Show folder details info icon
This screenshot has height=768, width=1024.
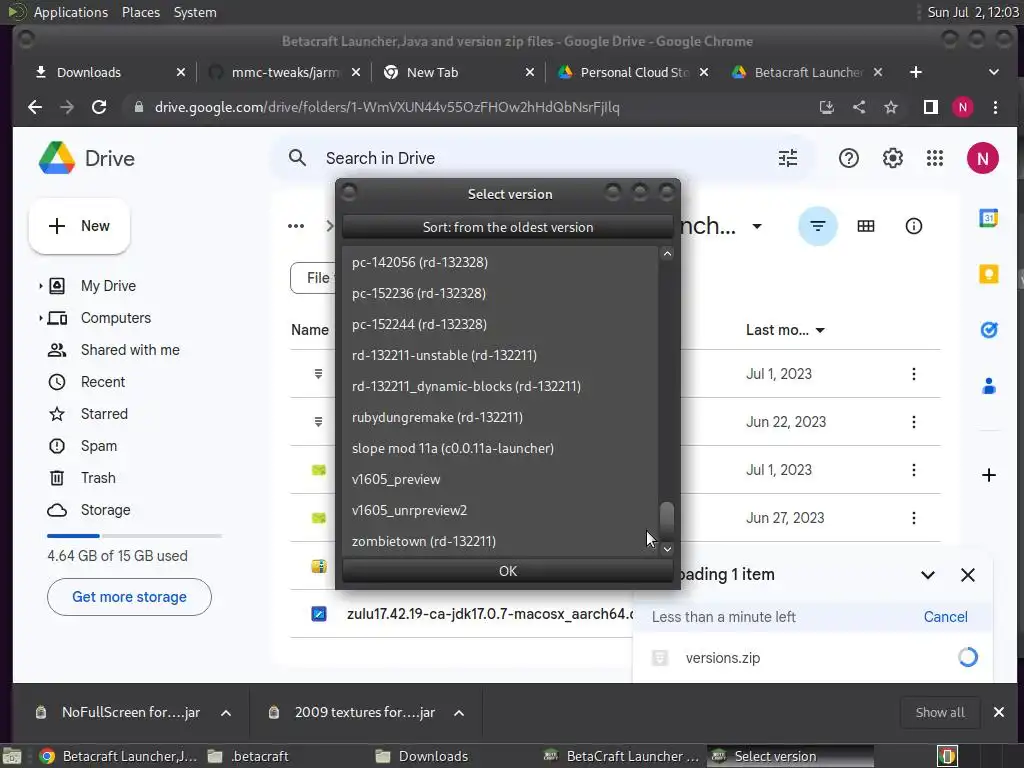click(x=914, y=226)
